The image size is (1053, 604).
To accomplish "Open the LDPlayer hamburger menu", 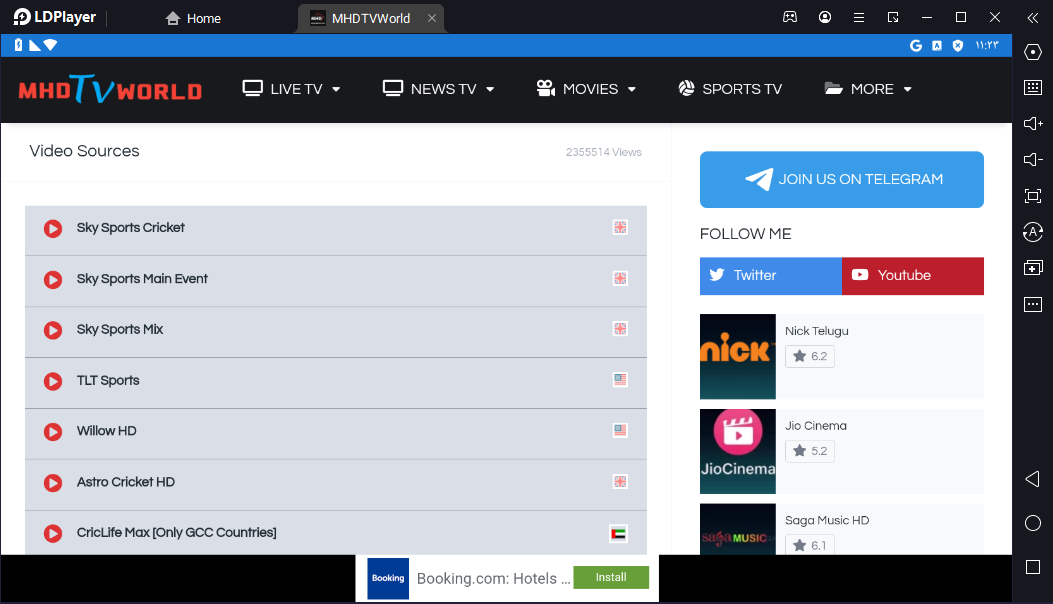I will click(x=859, y=17).
